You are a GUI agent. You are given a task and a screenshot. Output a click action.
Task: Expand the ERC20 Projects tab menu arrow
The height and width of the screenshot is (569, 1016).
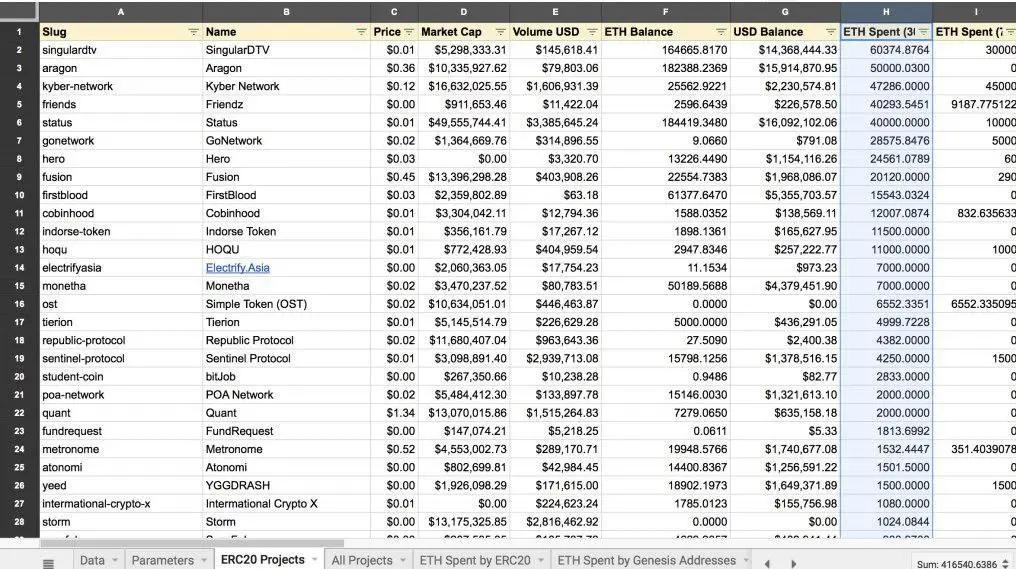314,560
